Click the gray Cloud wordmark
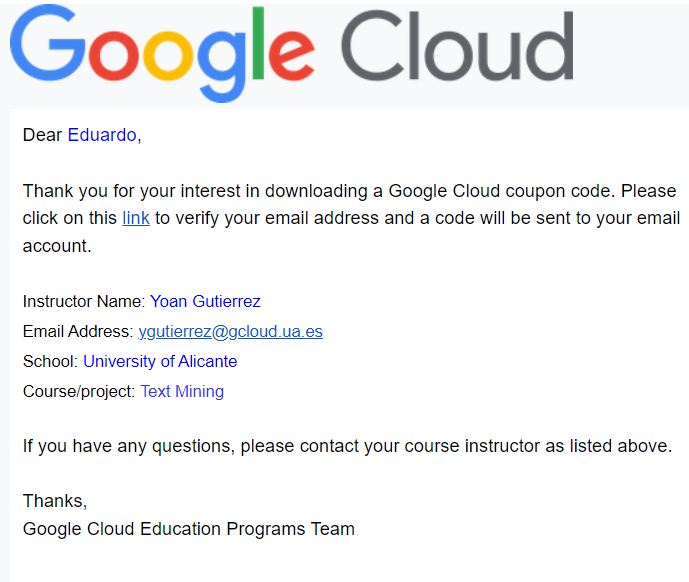Image resolution: width=689 pixels, height=582 pixels. [457, 46]
